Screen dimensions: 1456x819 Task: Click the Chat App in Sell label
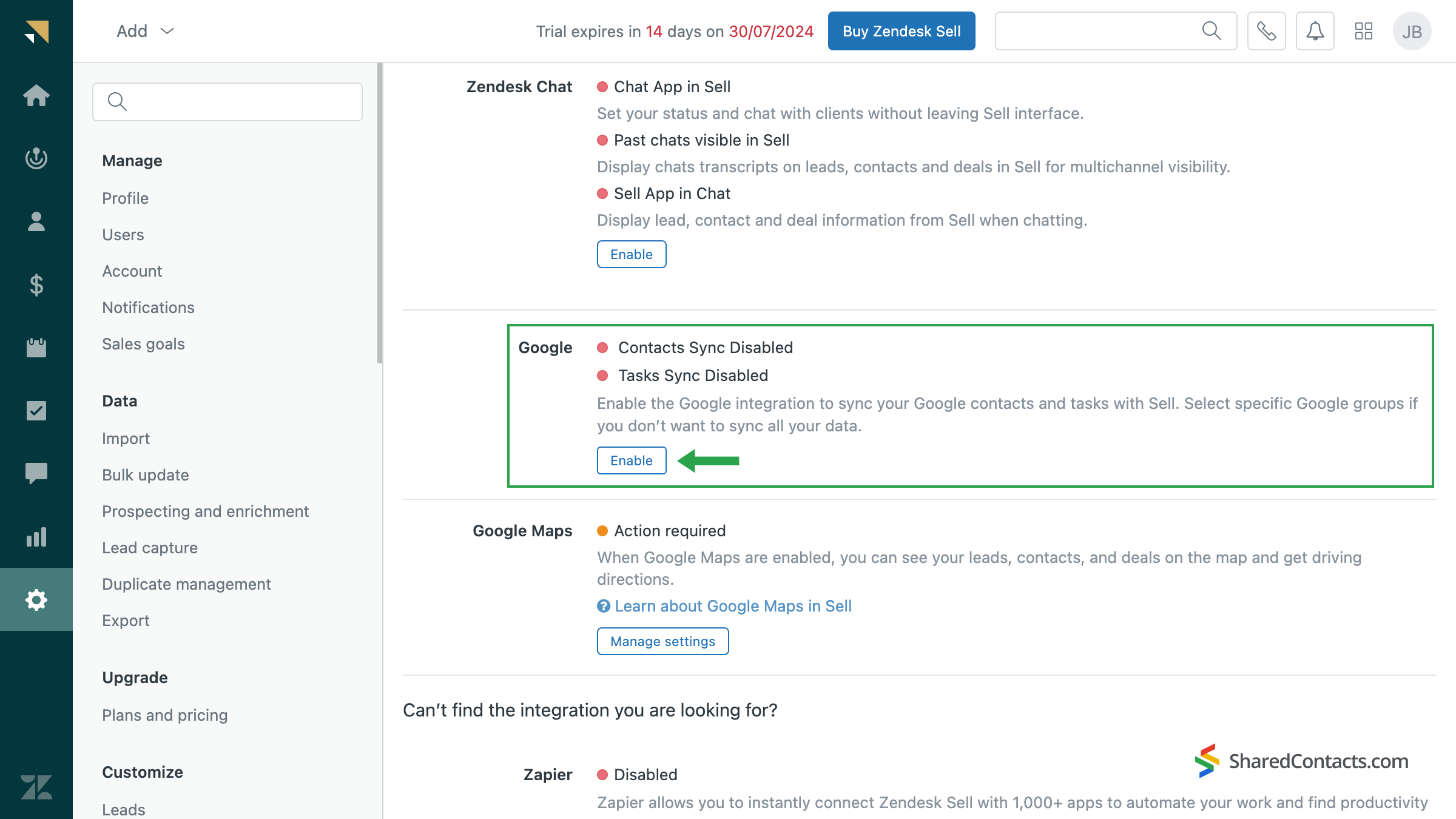tap(672, 87)
